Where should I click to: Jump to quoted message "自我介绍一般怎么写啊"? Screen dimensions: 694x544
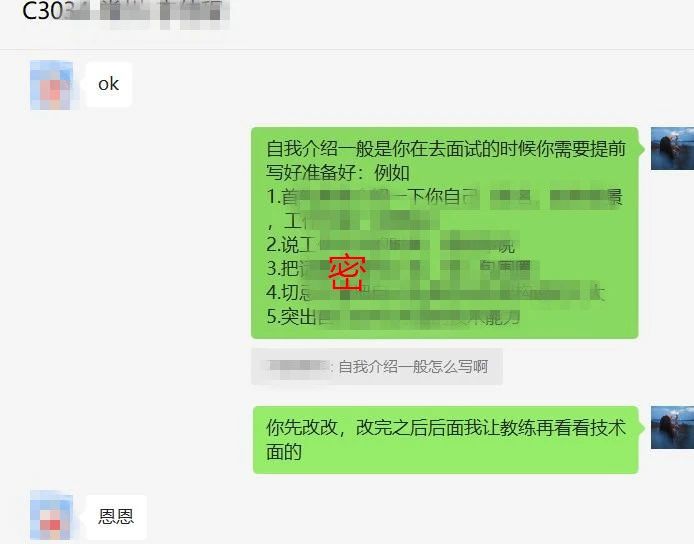tap(377, 367)
